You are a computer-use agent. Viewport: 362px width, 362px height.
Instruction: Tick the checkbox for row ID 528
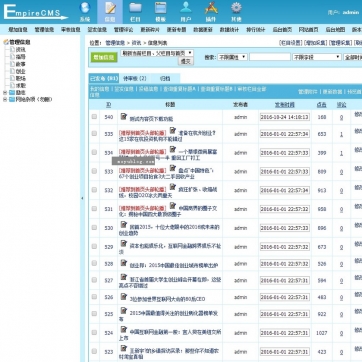click(94, 263)
